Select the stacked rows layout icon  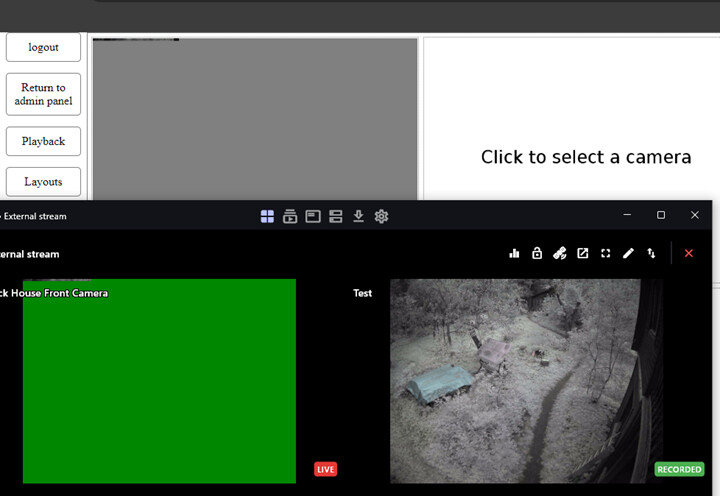point(336,216)
